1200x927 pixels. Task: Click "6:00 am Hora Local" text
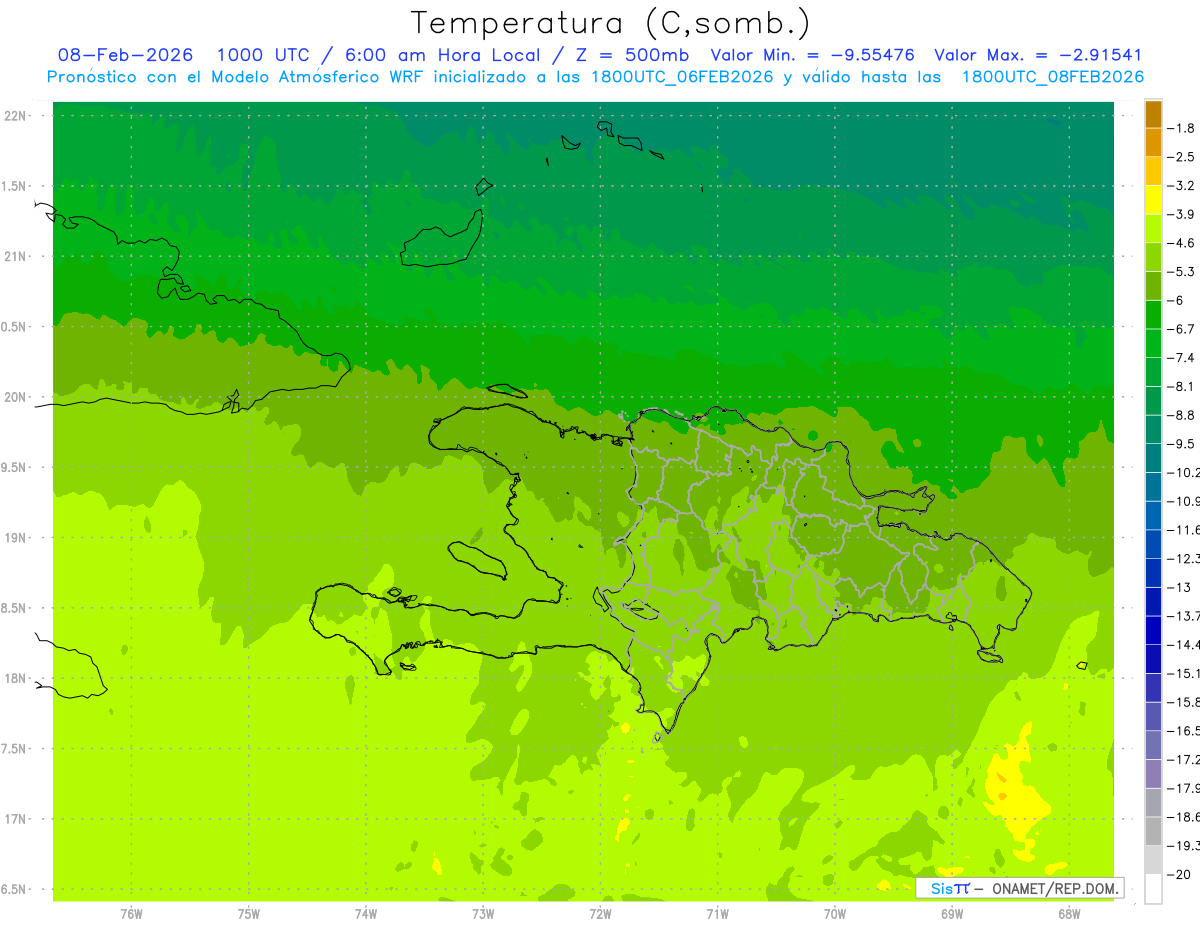(x=442, y=55)
